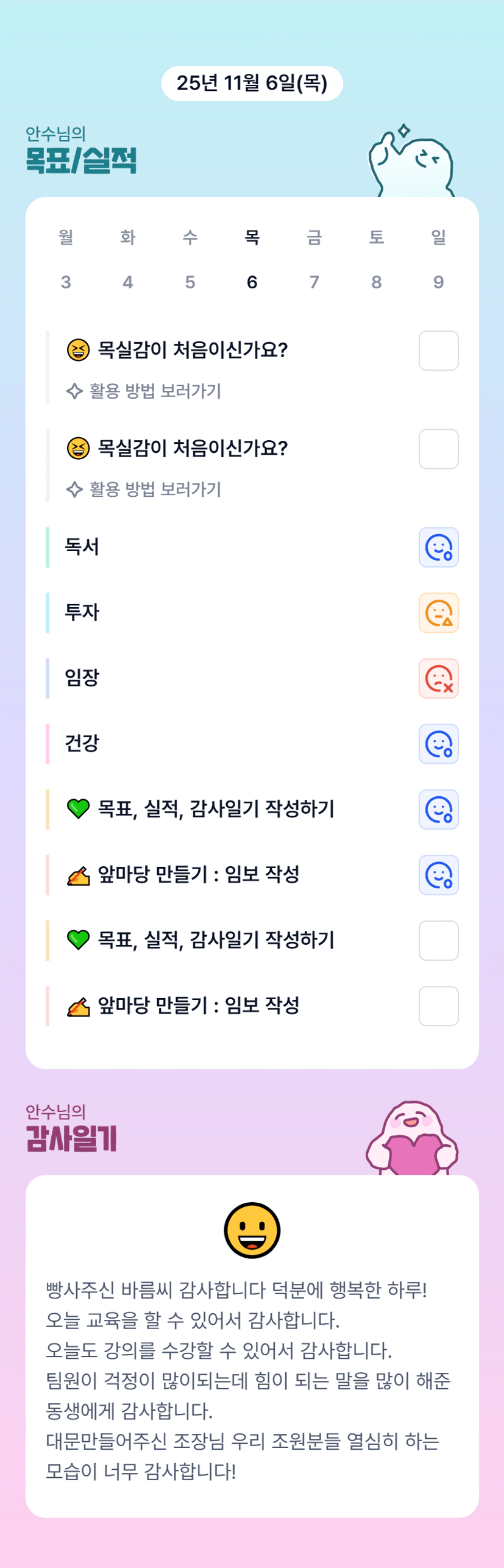Switch to Monday (월) 3 in week row

[x=66, y=259]
